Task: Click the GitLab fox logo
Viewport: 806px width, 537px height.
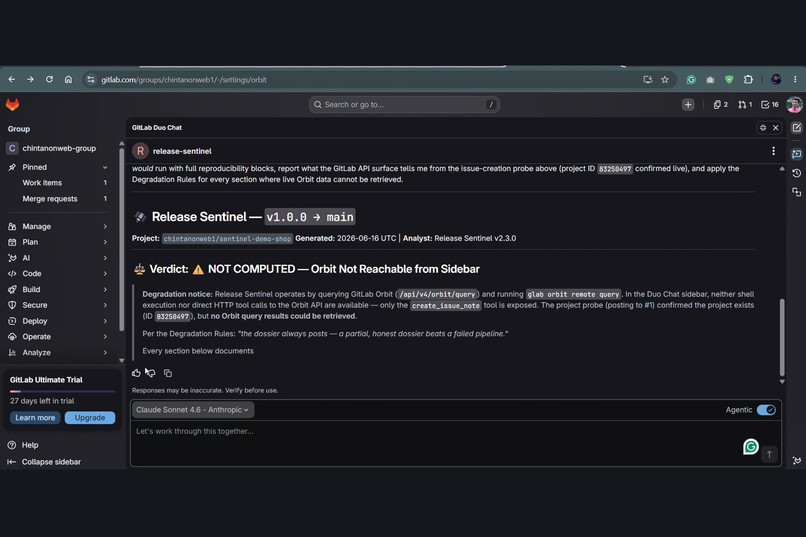Action: (12, 105)
